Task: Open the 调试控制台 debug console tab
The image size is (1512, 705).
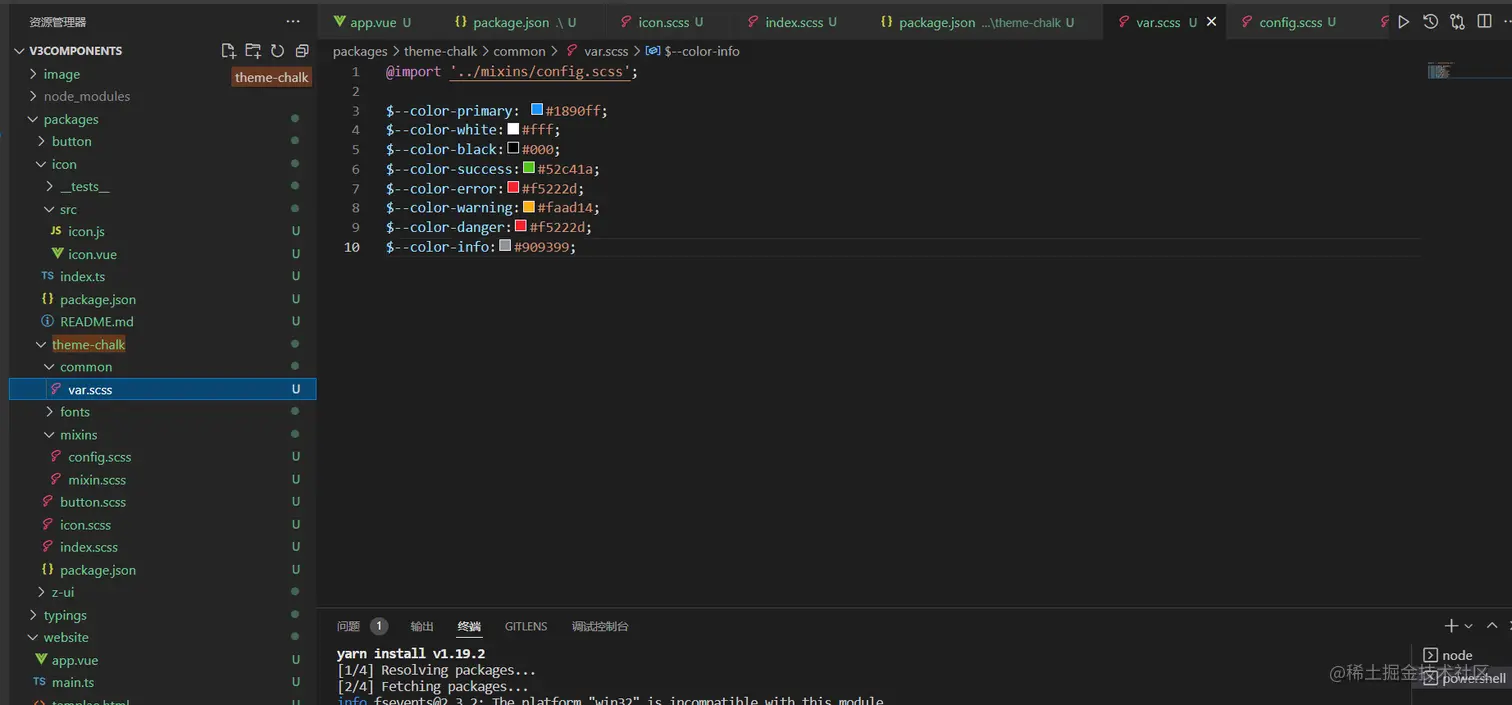Action: [x=600, y=626]
